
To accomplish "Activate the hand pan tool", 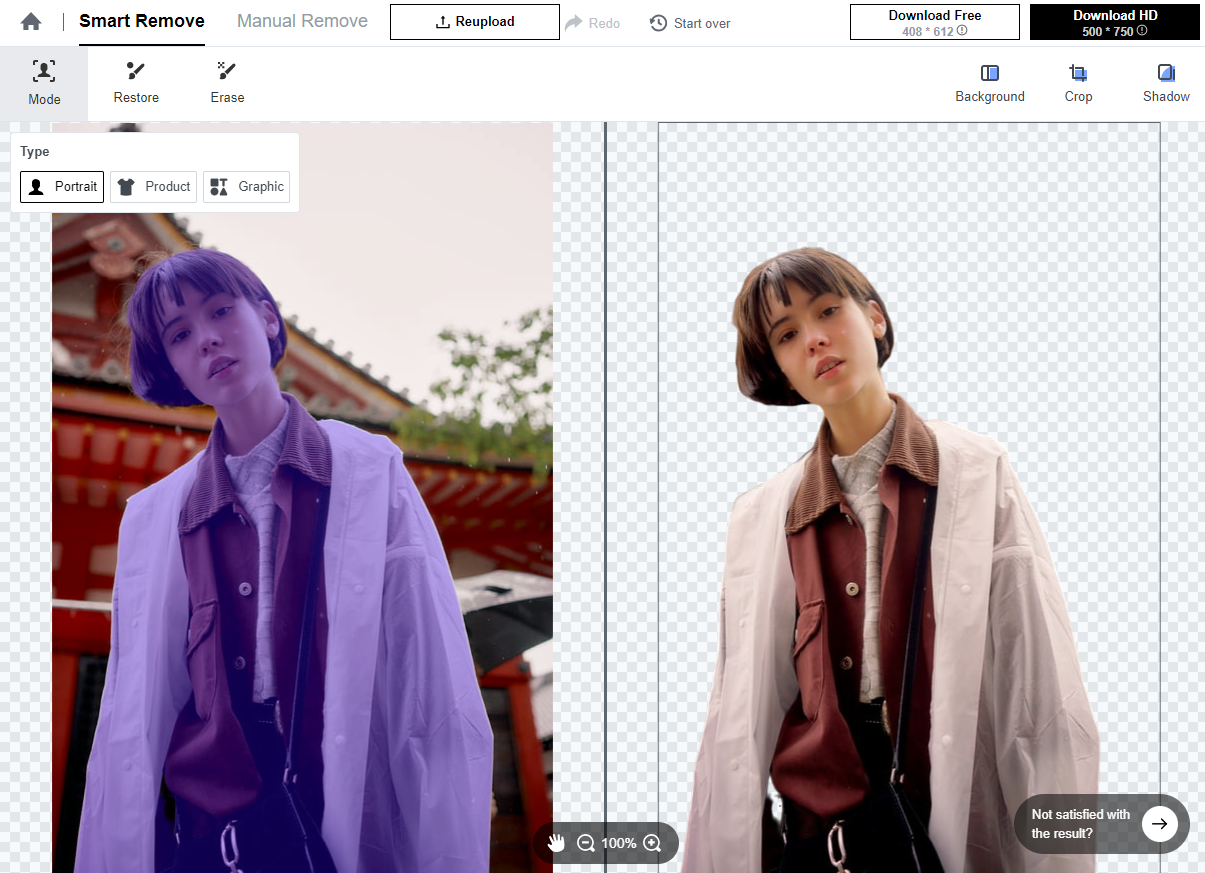I will 557,843.
